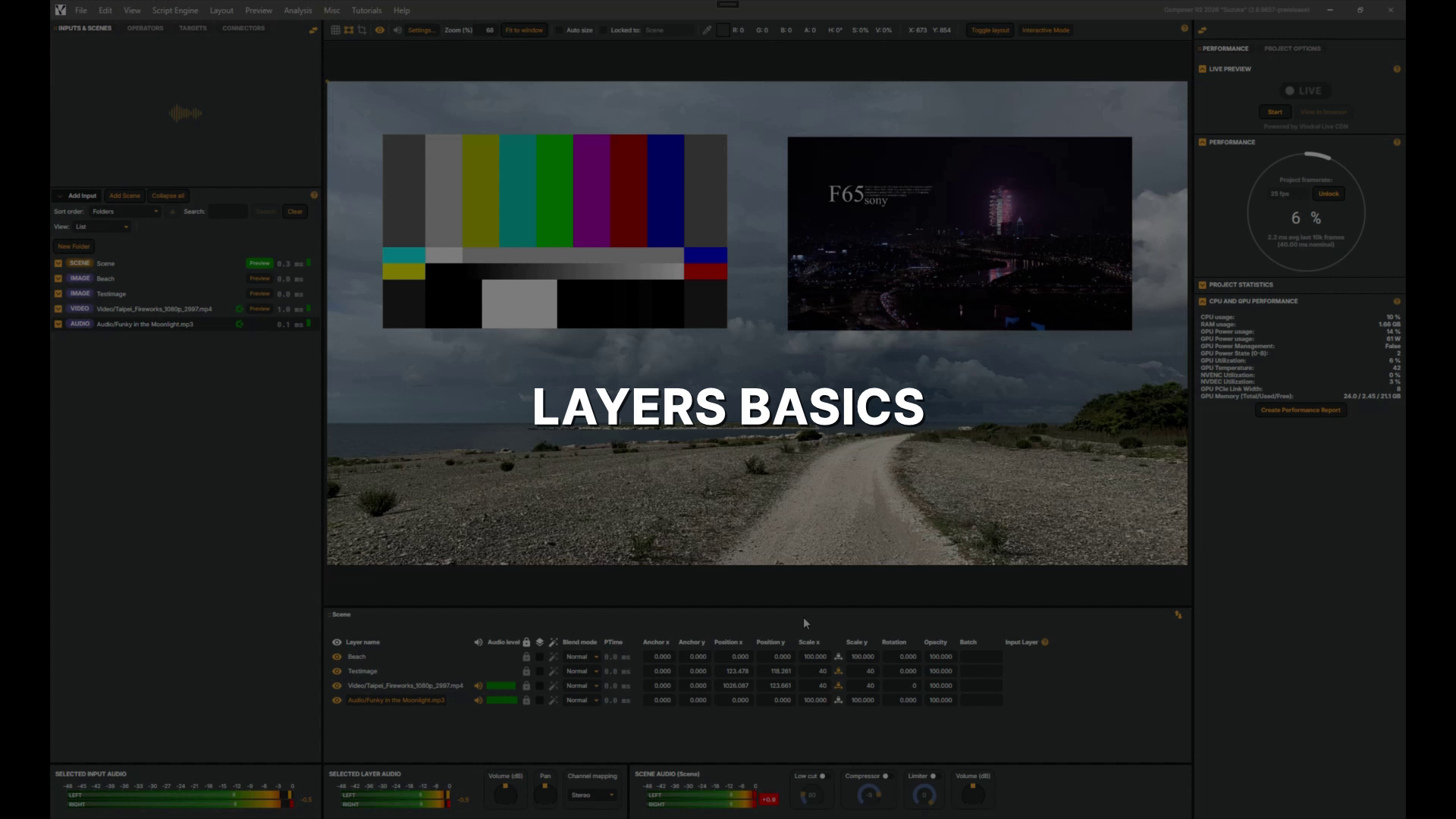Lock the Beach layer
Screen dimensions: 1456x819
click(526, 657)
